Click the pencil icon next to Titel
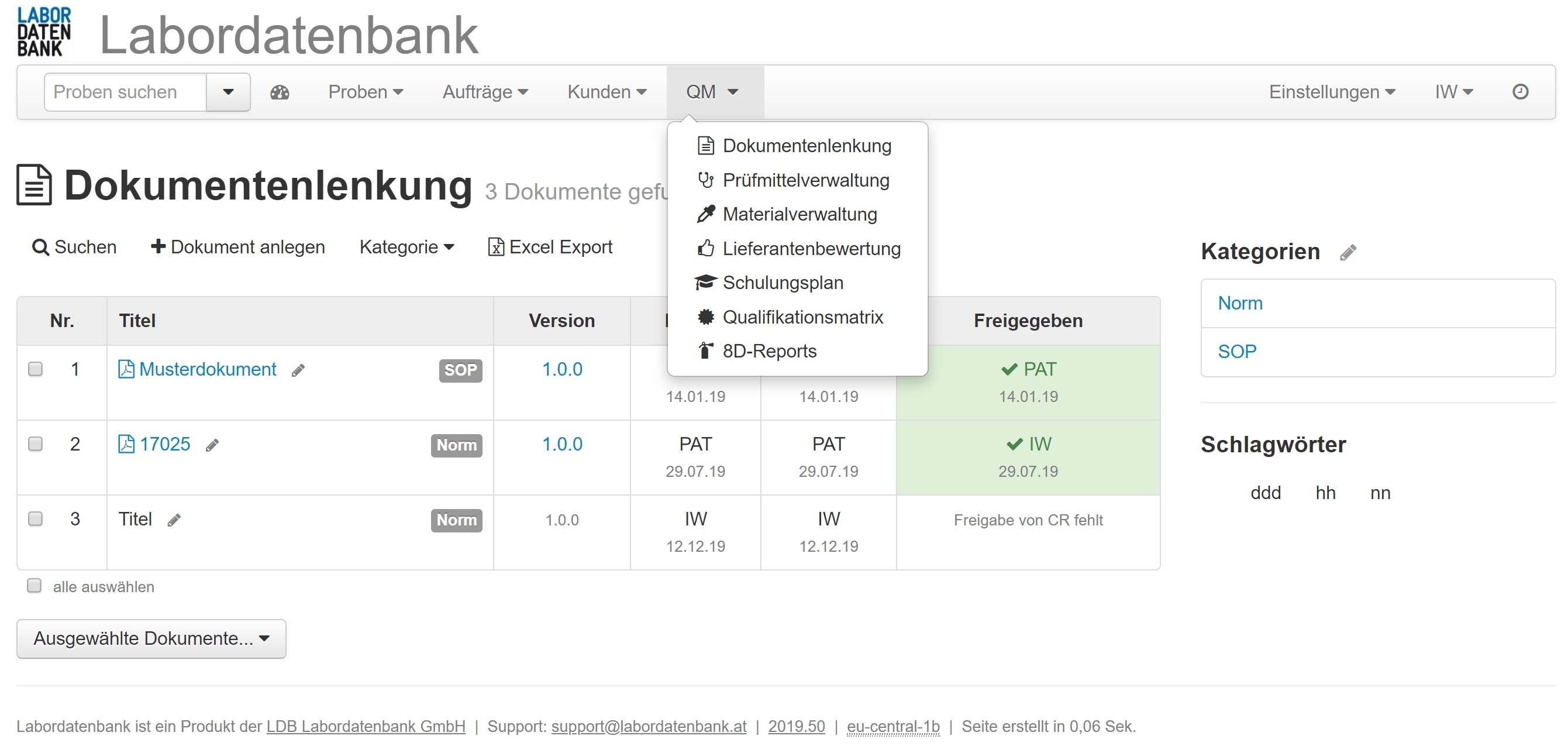 pyautogui.click(x=174, y=520)
